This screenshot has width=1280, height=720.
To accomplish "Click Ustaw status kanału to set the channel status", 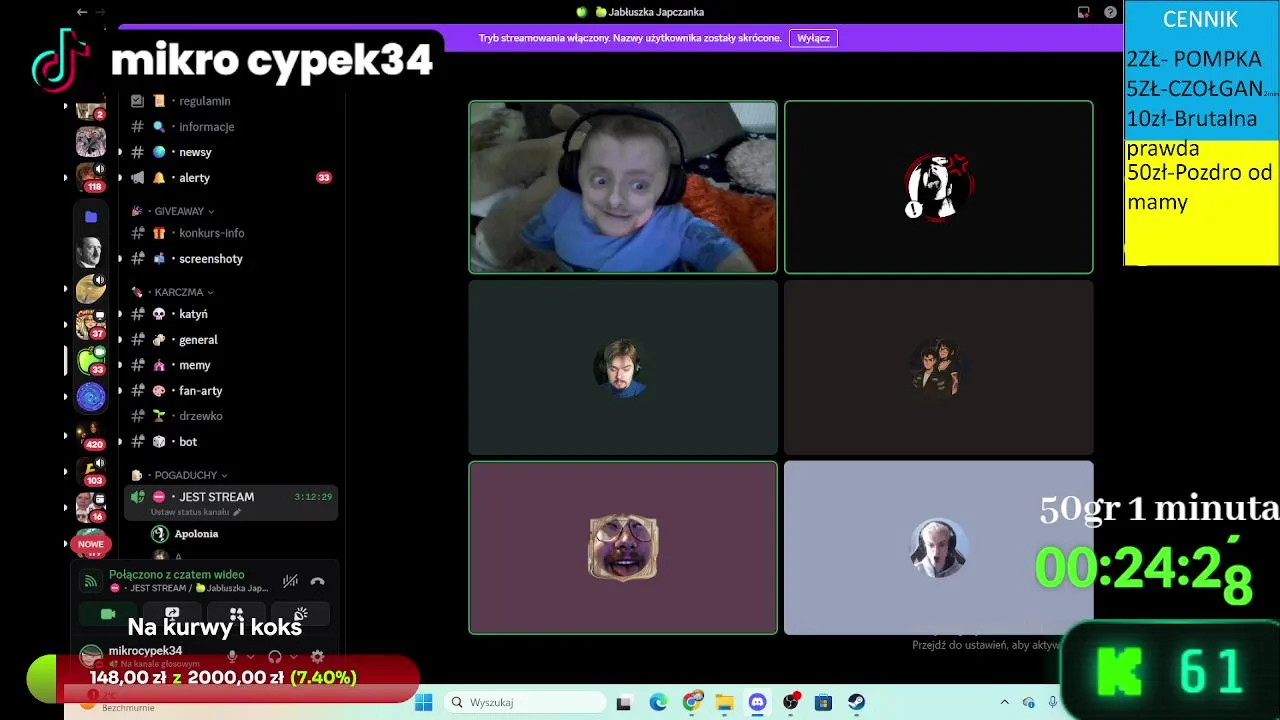I will pyautogui.click(x=195, y=512).
